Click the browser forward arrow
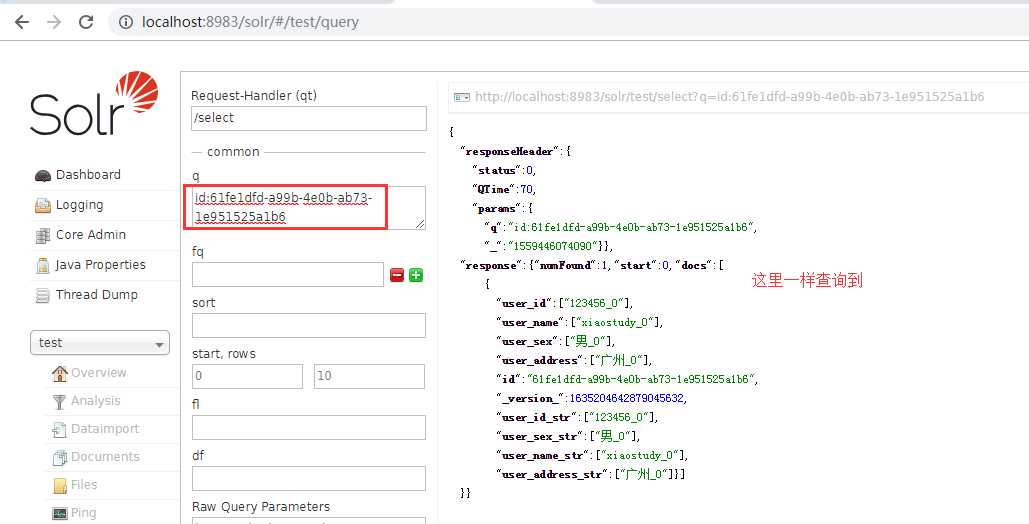1029x524 pixels. click(x=54, y=22)
